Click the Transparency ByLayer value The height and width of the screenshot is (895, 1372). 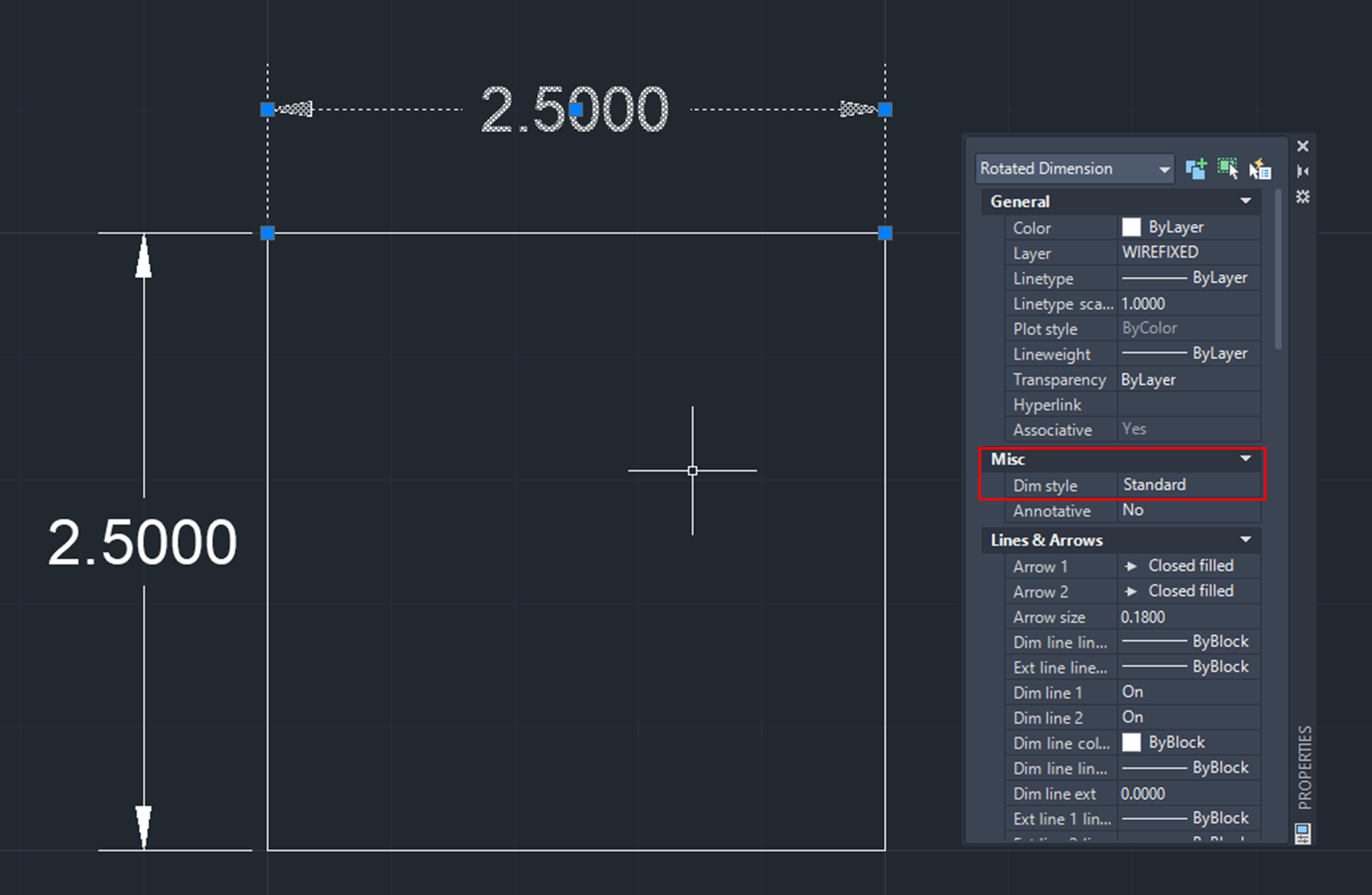[1189, 379]
